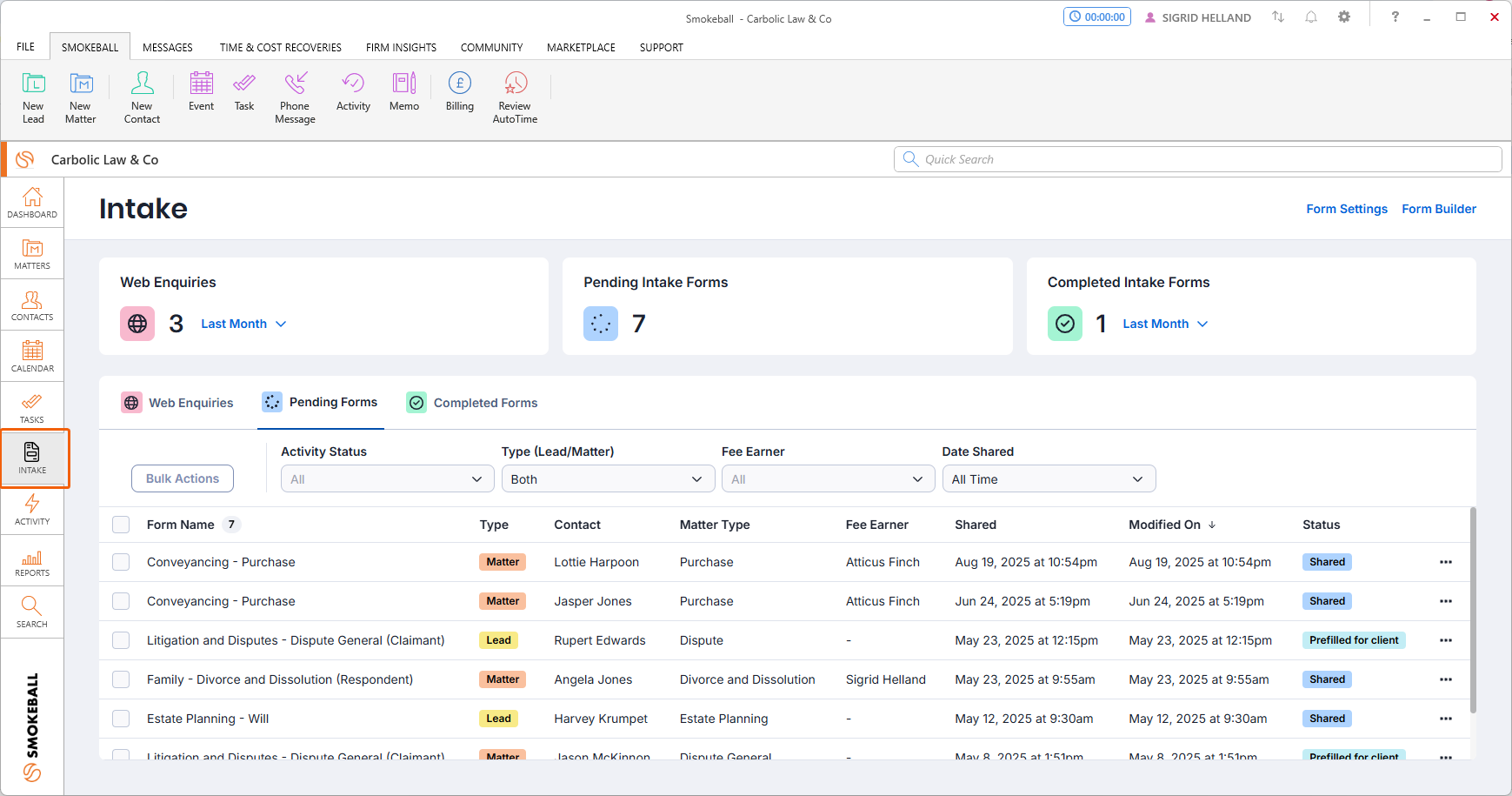Image resolution: width=1512 pixels, height=796 pixels.
Task: Open the Event ribbon tool
Action: tap(201, 91)
